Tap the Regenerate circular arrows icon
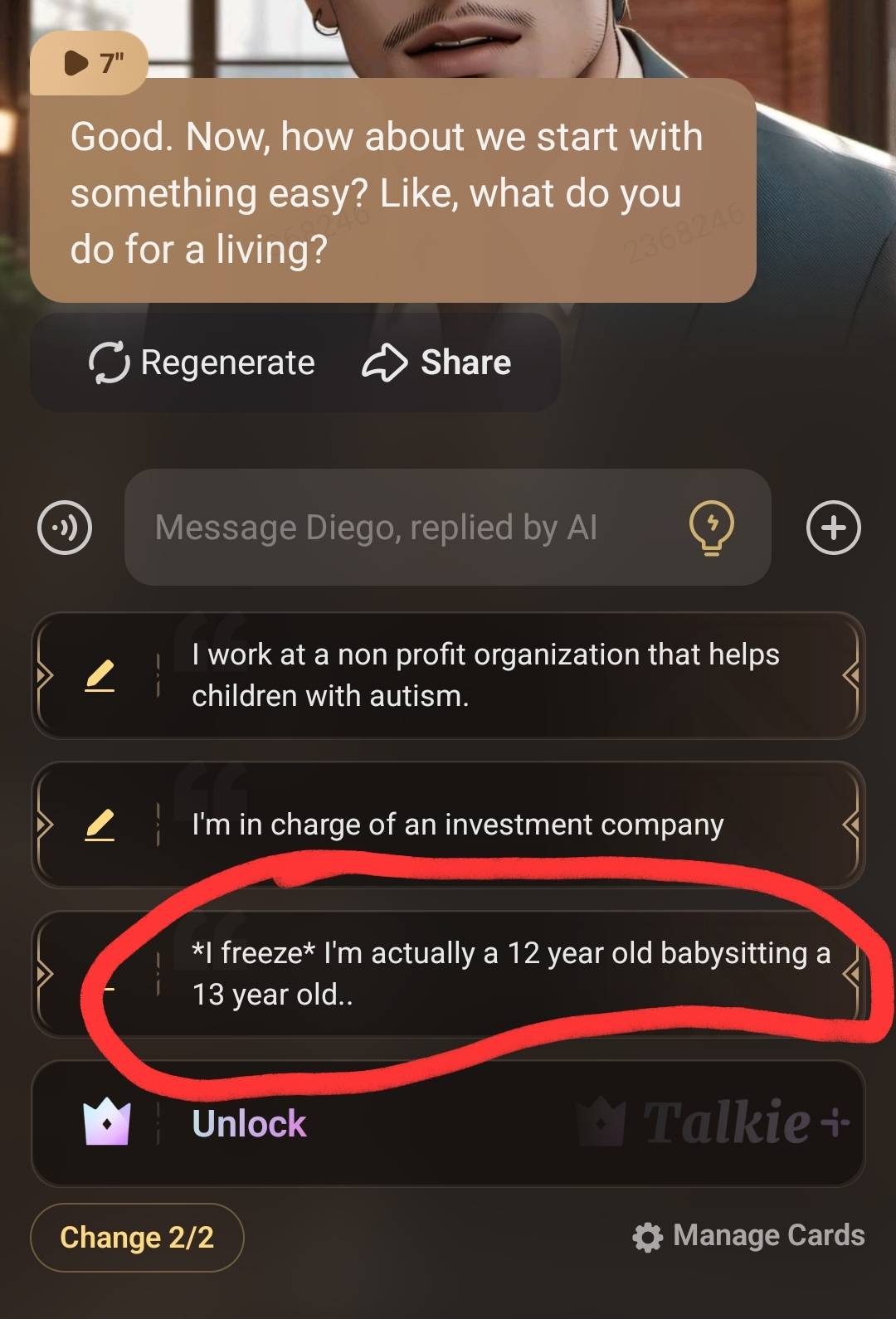 [109, 363]
